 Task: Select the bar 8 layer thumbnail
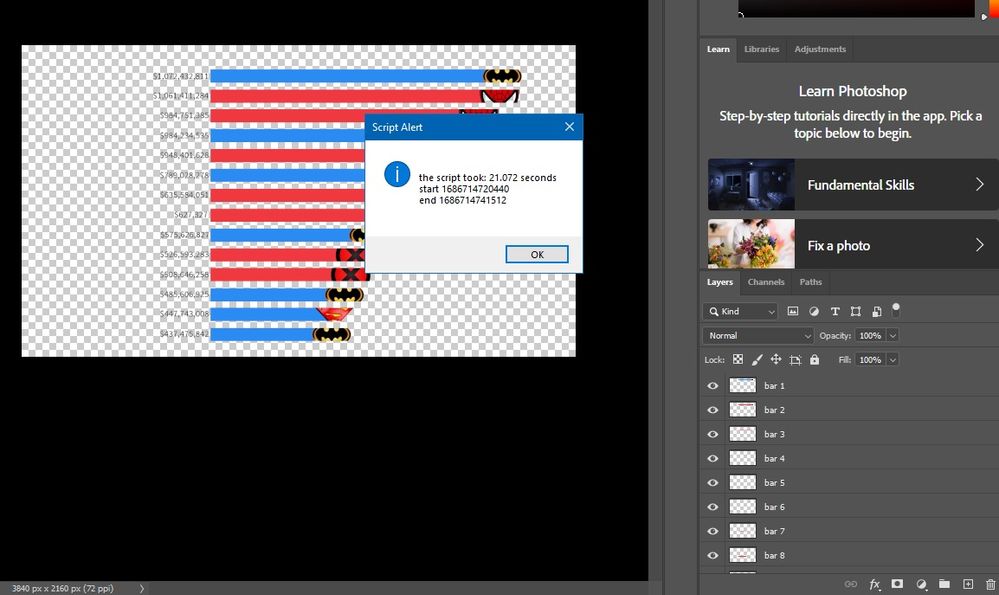pyautogui.click(x=742, y=555)
